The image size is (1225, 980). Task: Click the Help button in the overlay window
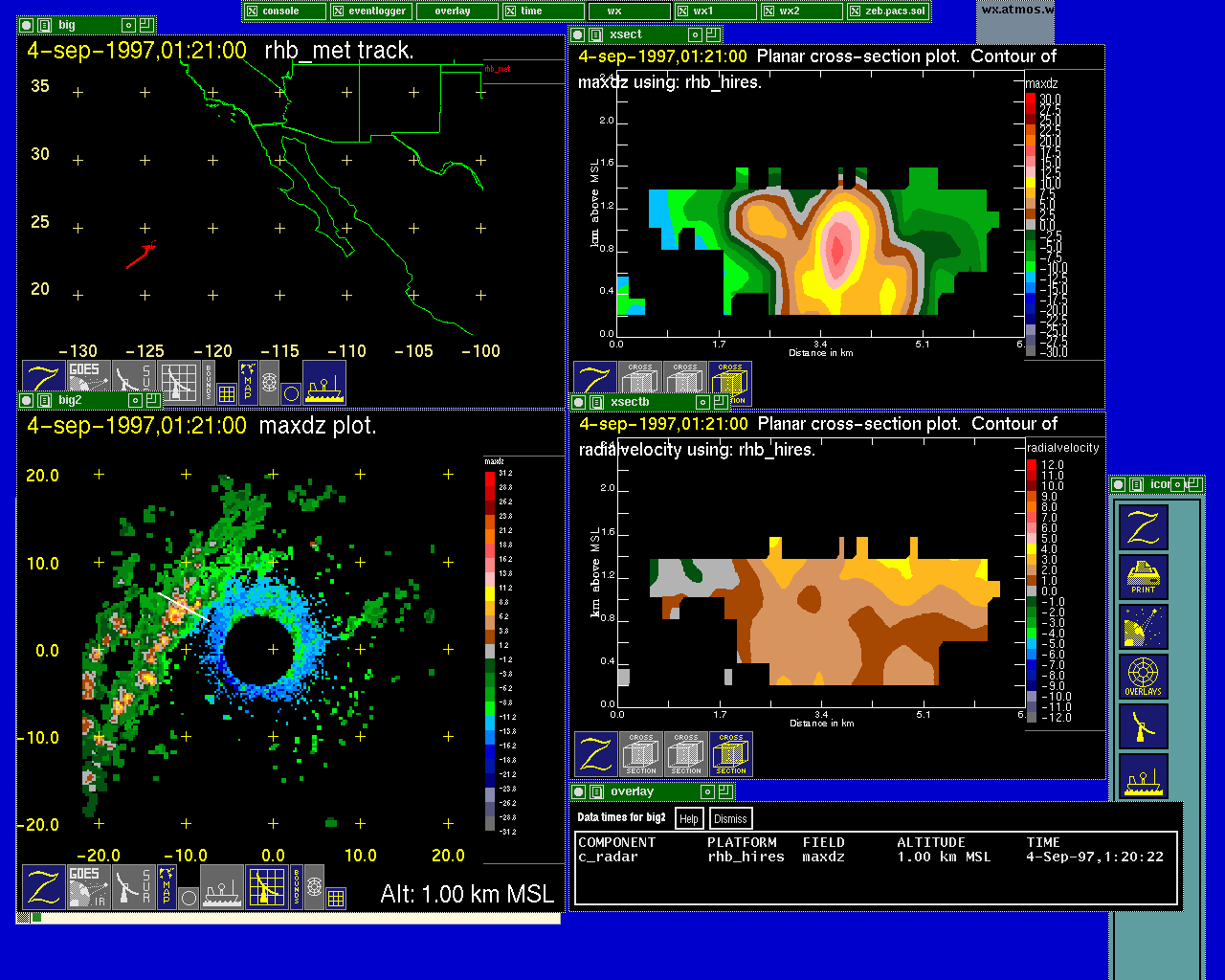[689, 818]
